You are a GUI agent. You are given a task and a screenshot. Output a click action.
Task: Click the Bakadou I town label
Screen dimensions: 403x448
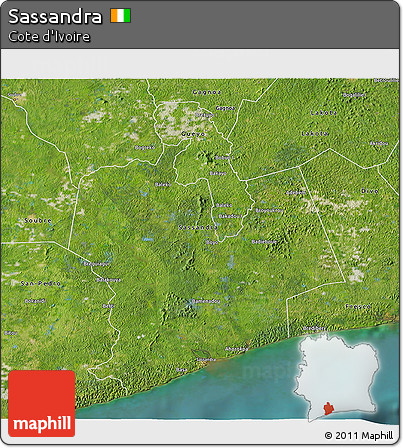[230, 216]
